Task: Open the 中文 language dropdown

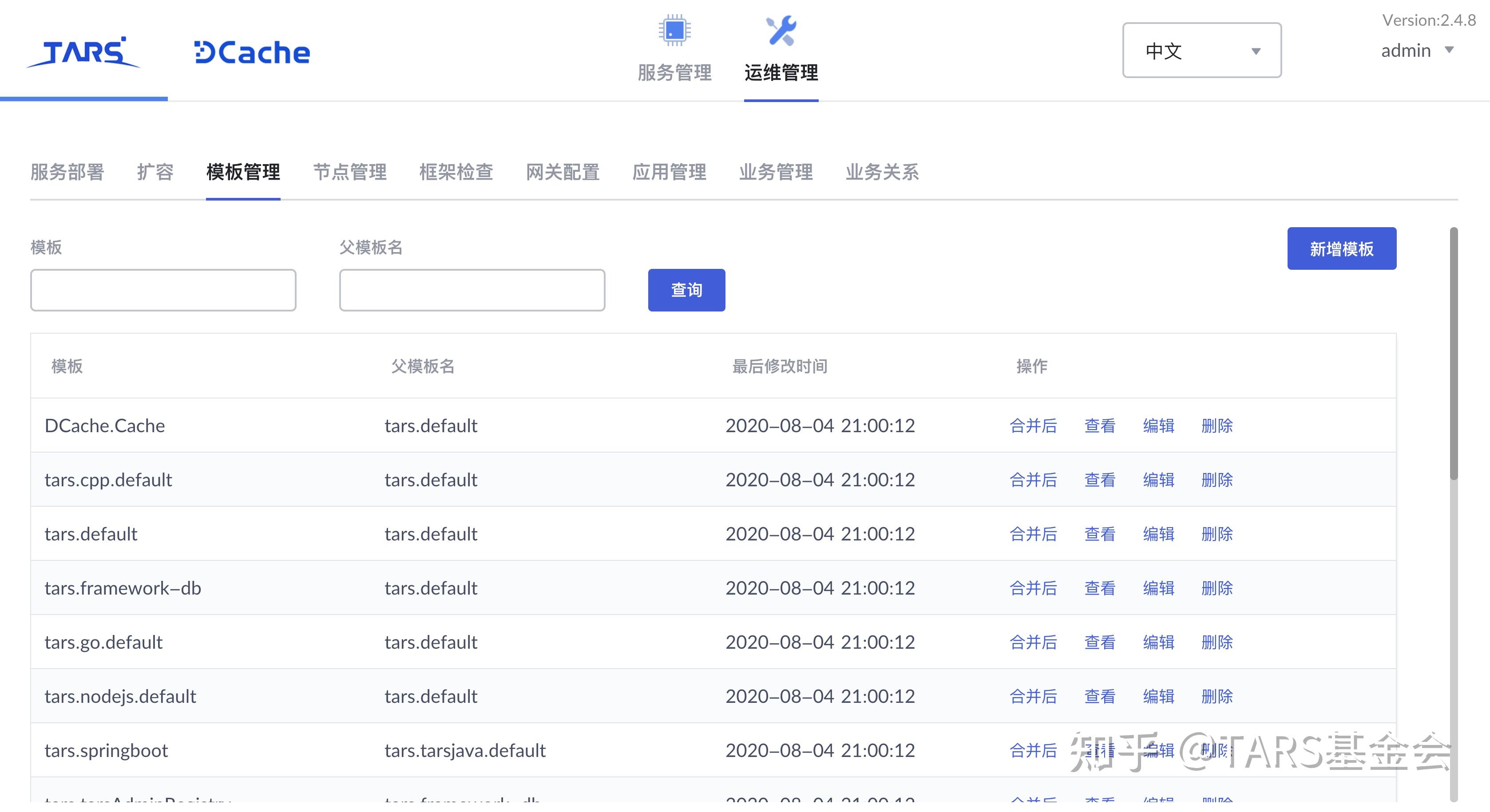Action: tap(1201, 51)
